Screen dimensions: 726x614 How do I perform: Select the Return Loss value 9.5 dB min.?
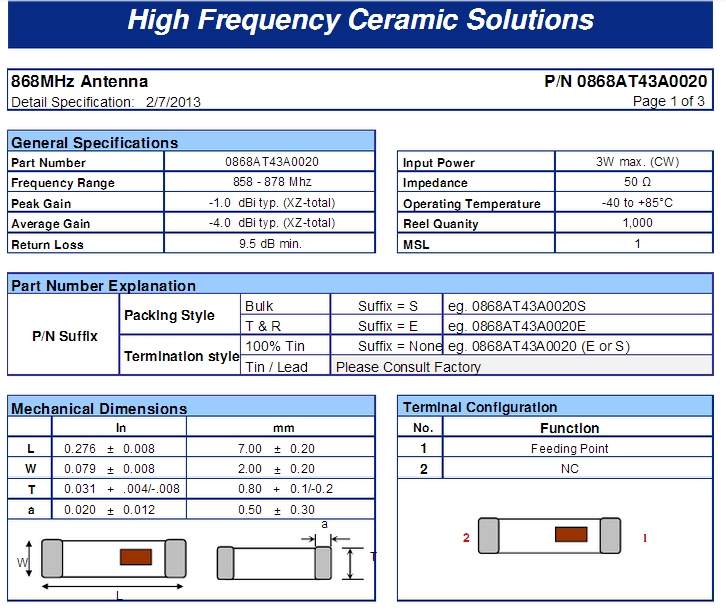tap(270, 244)
